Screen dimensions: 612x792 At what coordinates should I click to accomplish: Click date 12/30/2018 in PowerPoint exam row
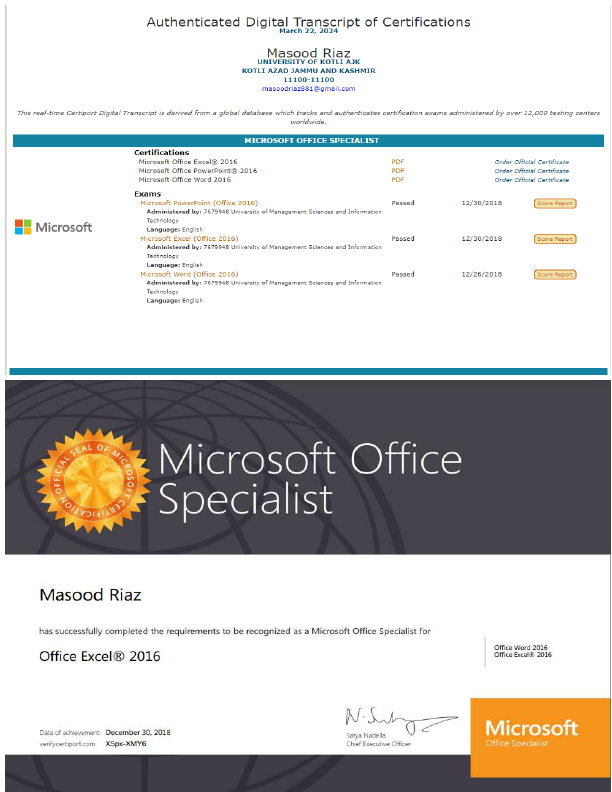(481, 203)
